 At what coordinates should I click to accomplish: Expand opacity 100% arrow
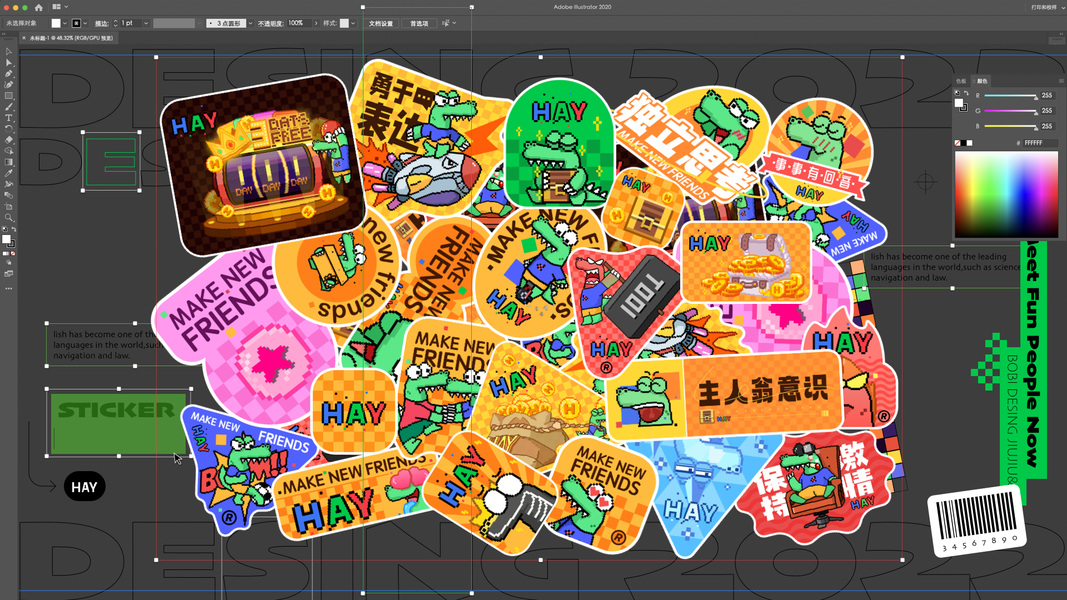point(316,23)
